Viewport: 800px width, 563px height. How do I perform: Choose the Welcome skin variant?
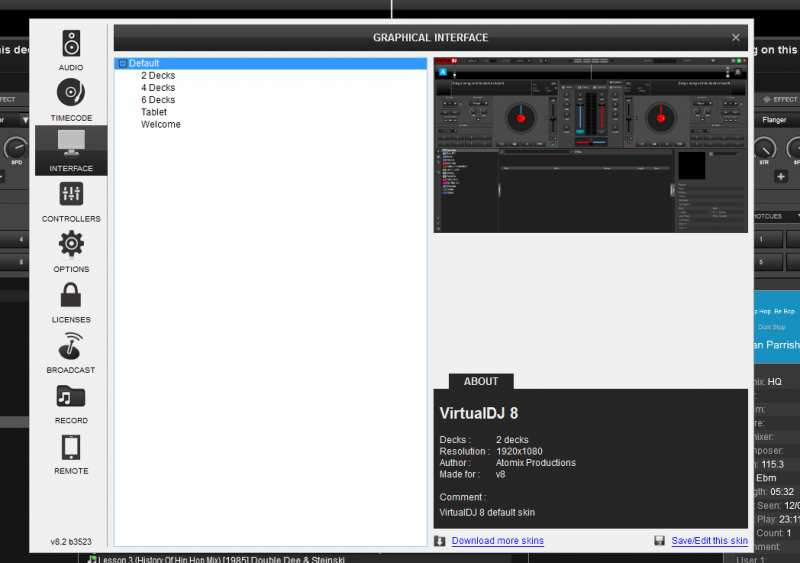coord(161,125)
